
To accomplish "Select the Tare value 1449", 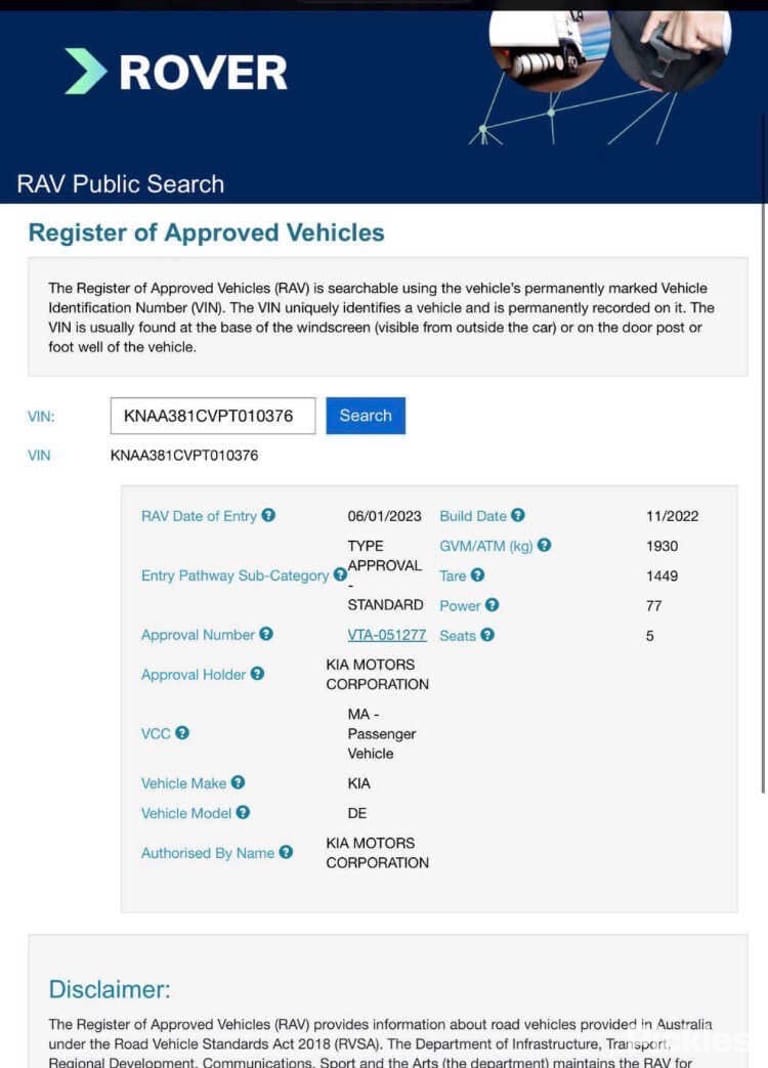I will pos(662,576).
